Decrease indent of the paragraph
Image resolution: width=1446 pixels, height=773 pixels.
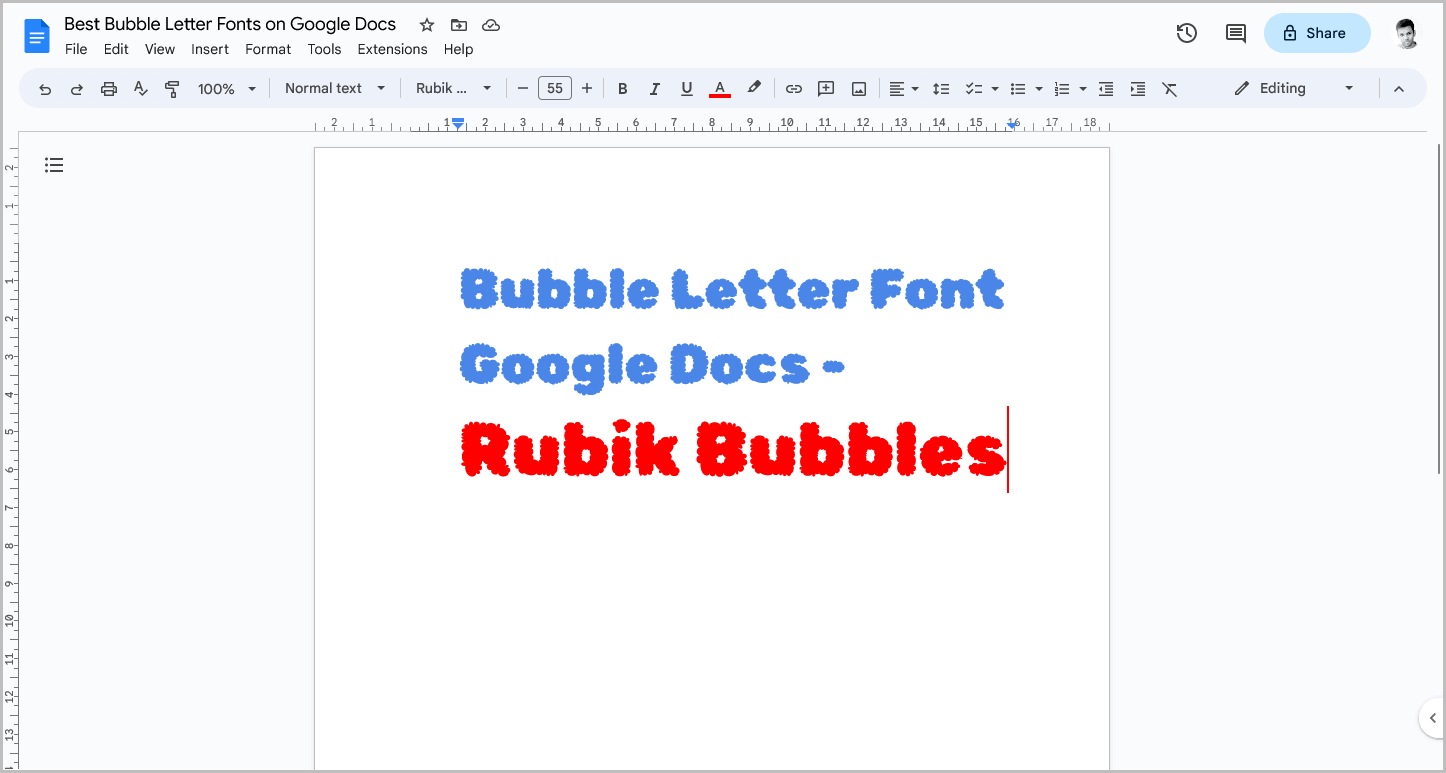[1106, 89]
